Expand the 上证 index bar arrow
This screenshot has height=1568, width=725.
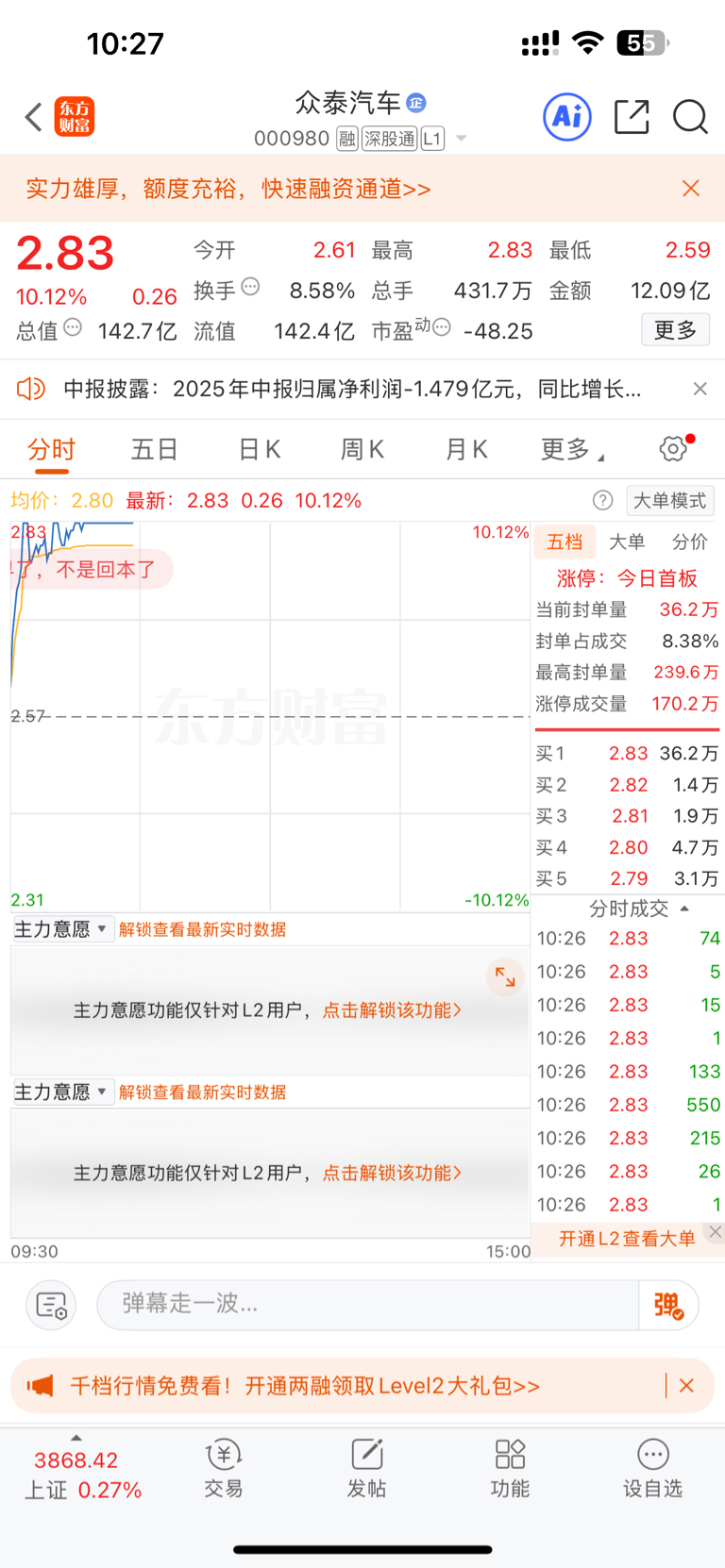[x=76, y=1438]
